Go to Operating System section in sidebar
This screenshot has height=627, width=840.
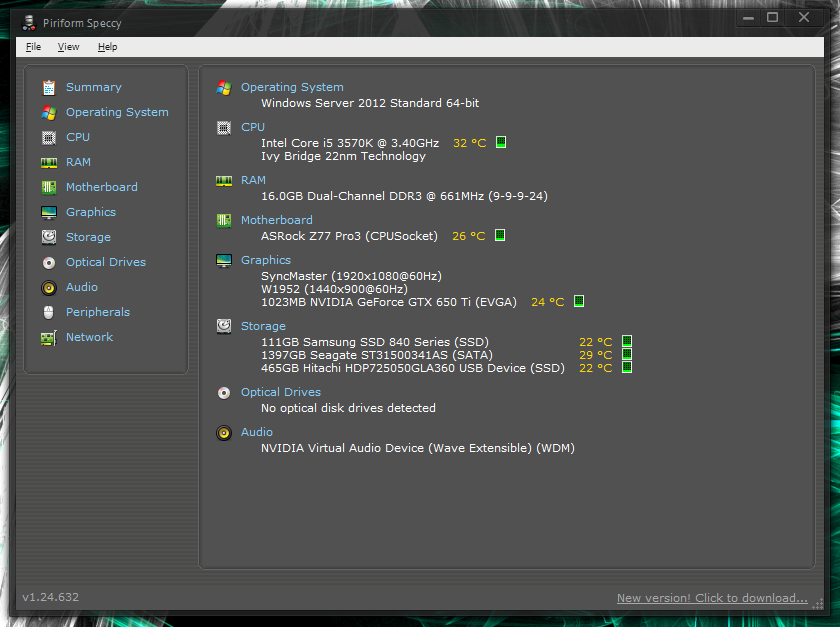point(117,113)
